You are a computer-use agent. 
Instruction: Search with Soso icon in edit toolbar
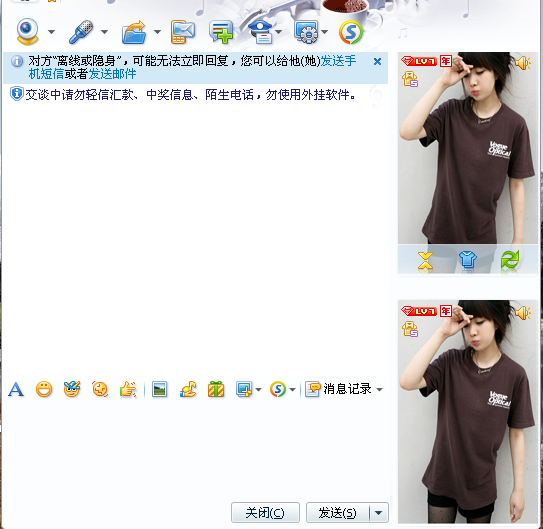point(278,389)
